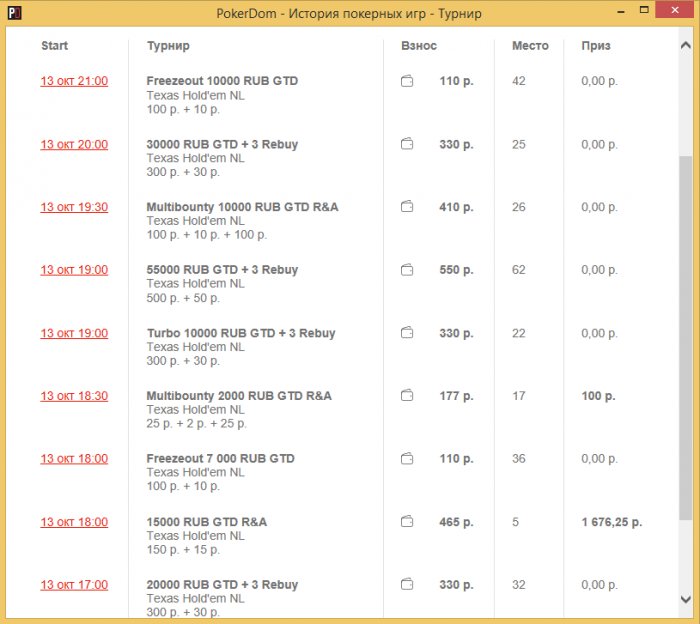Click place value 5
This screenshot has height=624, width=700.
point(516,522)
